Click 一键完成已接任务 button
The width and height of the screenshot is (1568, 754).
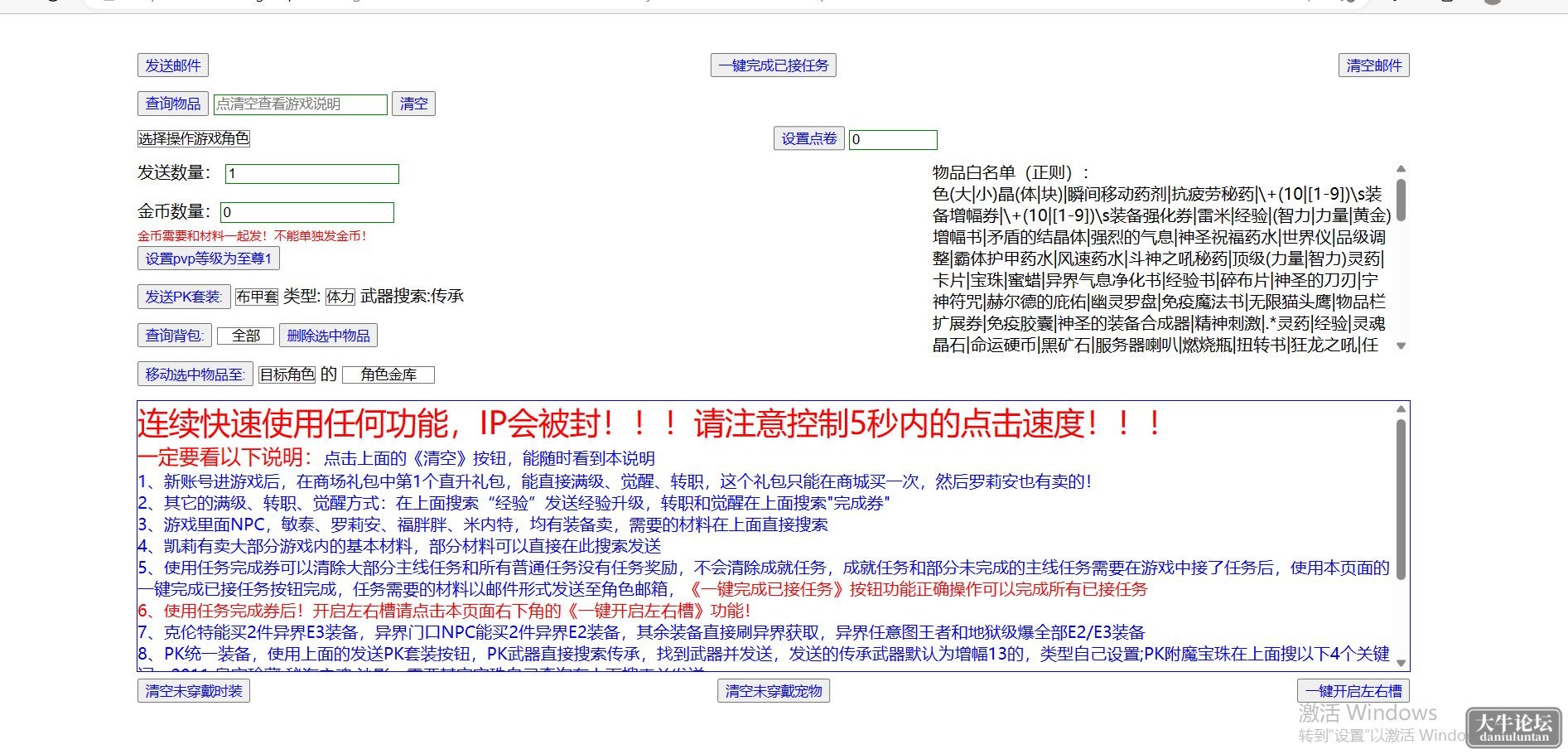pos(774,65)
